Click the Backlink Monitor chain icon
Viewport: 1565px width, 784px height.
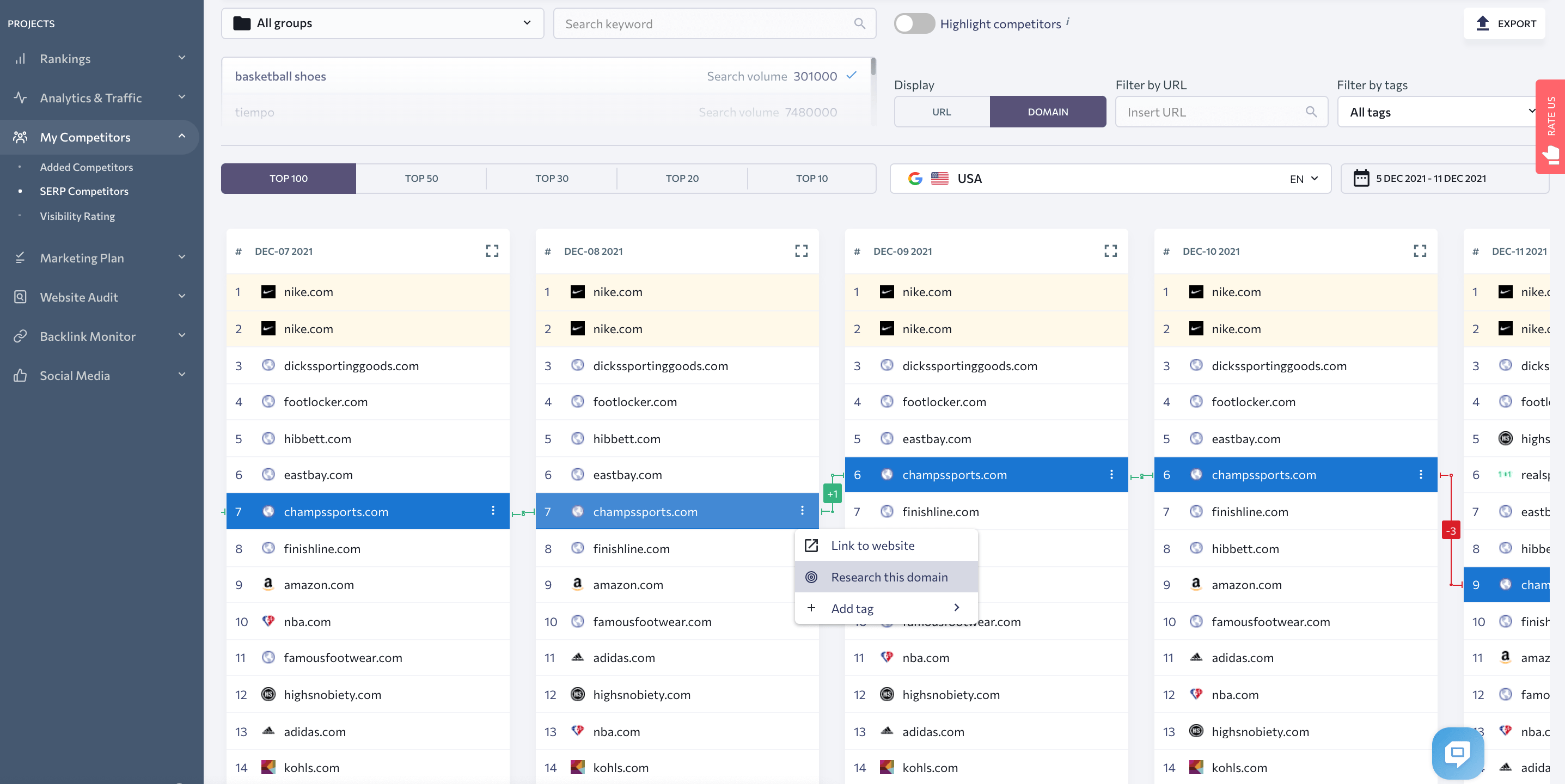pyautogui.click(x=20, y=336)
